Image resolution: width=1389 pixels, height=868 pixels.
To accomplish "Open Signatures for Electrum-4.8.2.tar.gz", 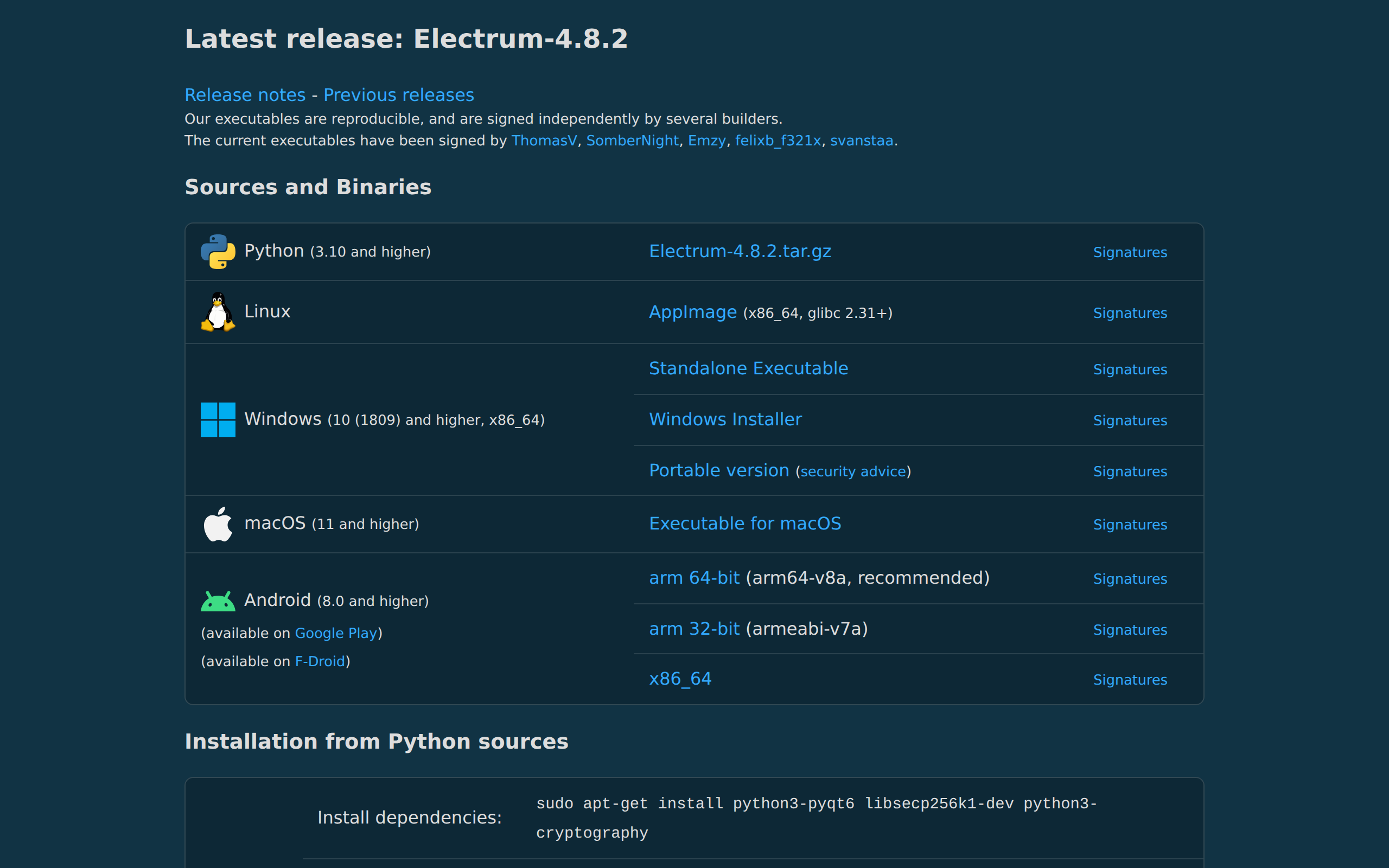I will click(1130, 253).
